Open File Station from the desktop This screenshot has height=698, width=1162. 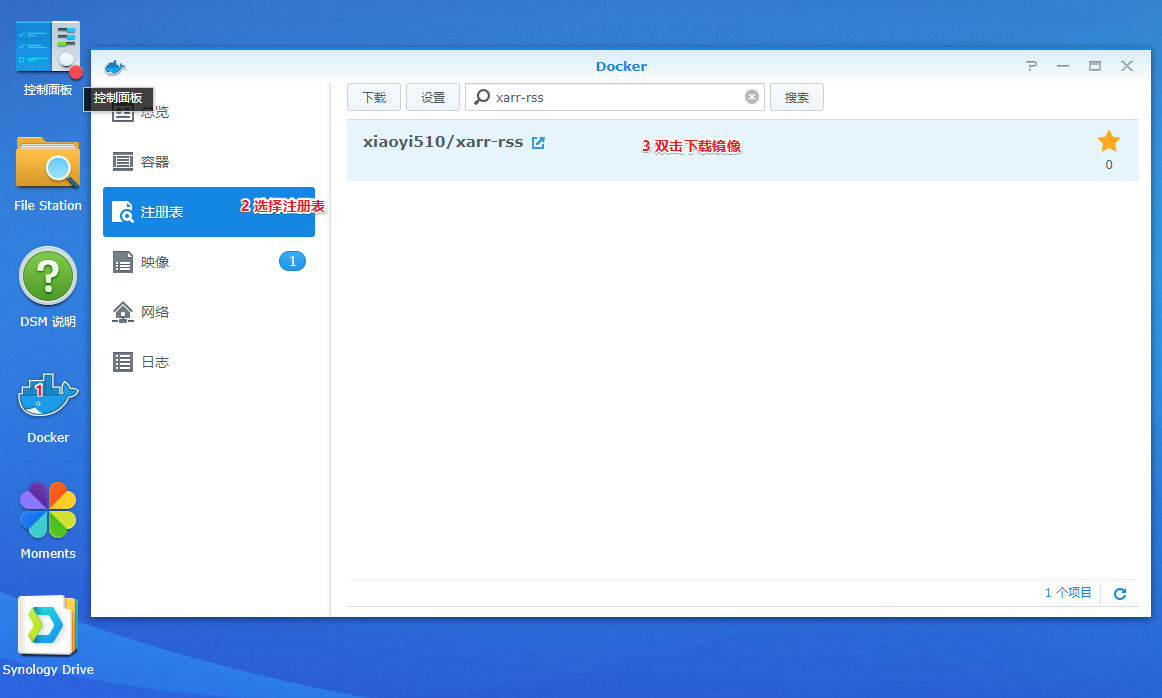point(47,161)
